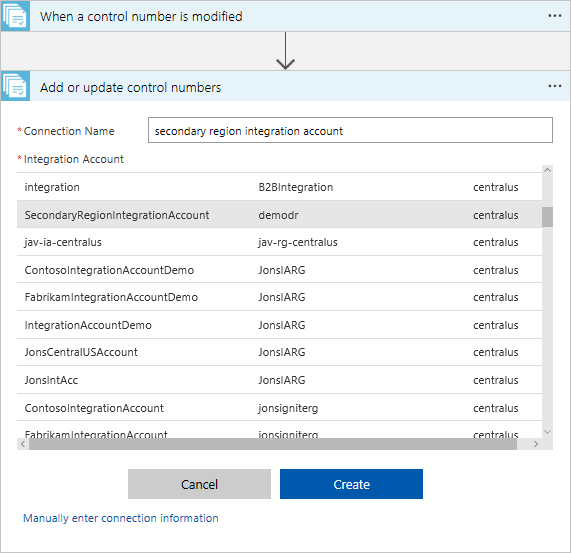Viewport: 571px width, 553px height.
Task: Click JonsIARG cell in JonsIntAcc row
Action: pyautogui.click(x=281, y=380)
